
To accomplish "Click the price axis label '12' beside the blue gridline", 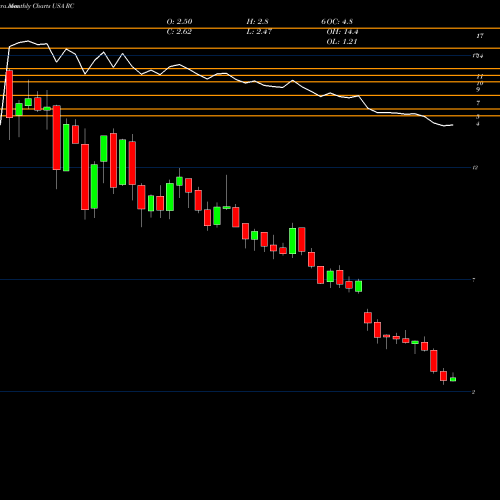I will [x=475, y=168].
